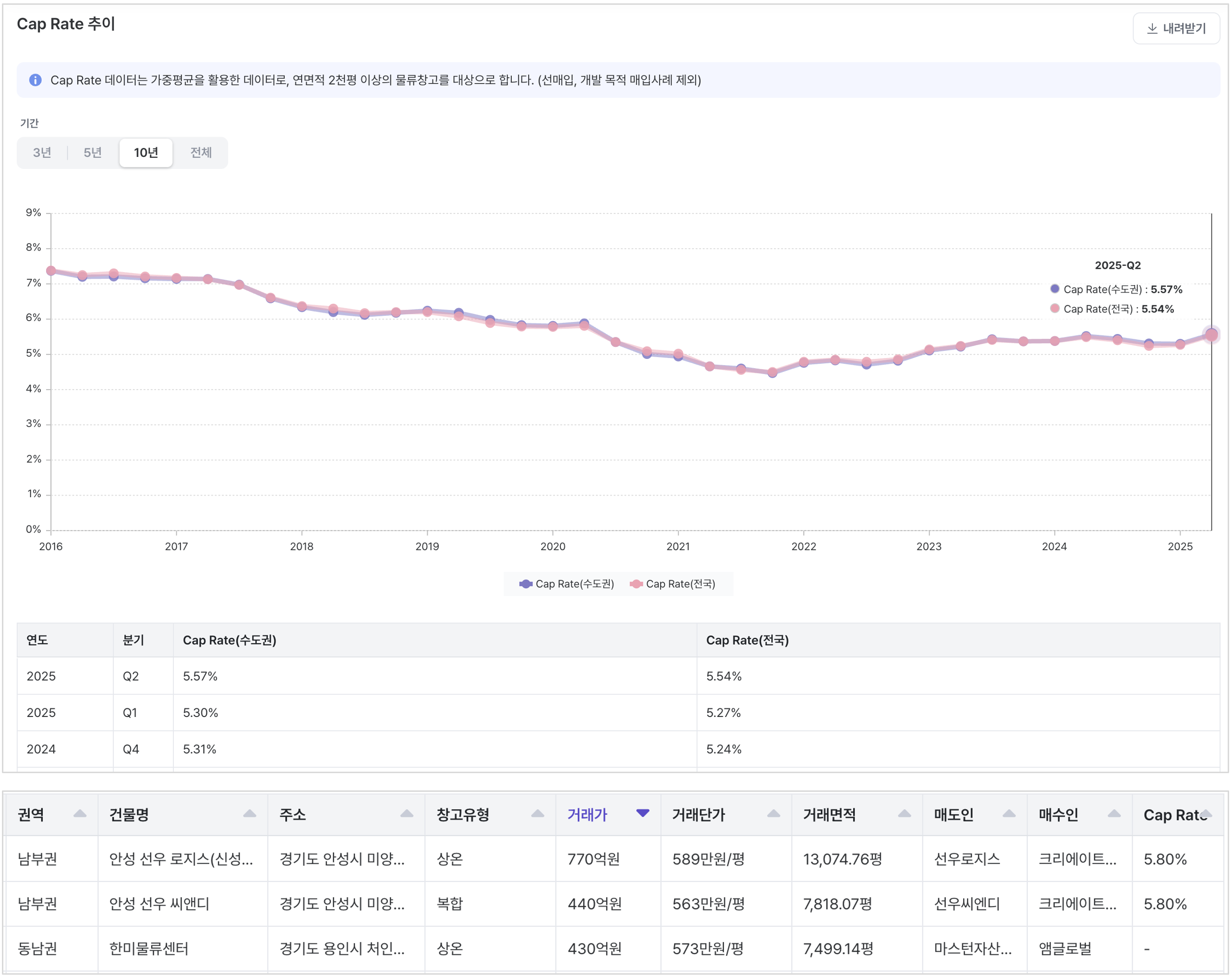The image size is (1232, 979).
Task: Click the 2025-Q2 data point on the chart
Action: (x=1211, y=334)
